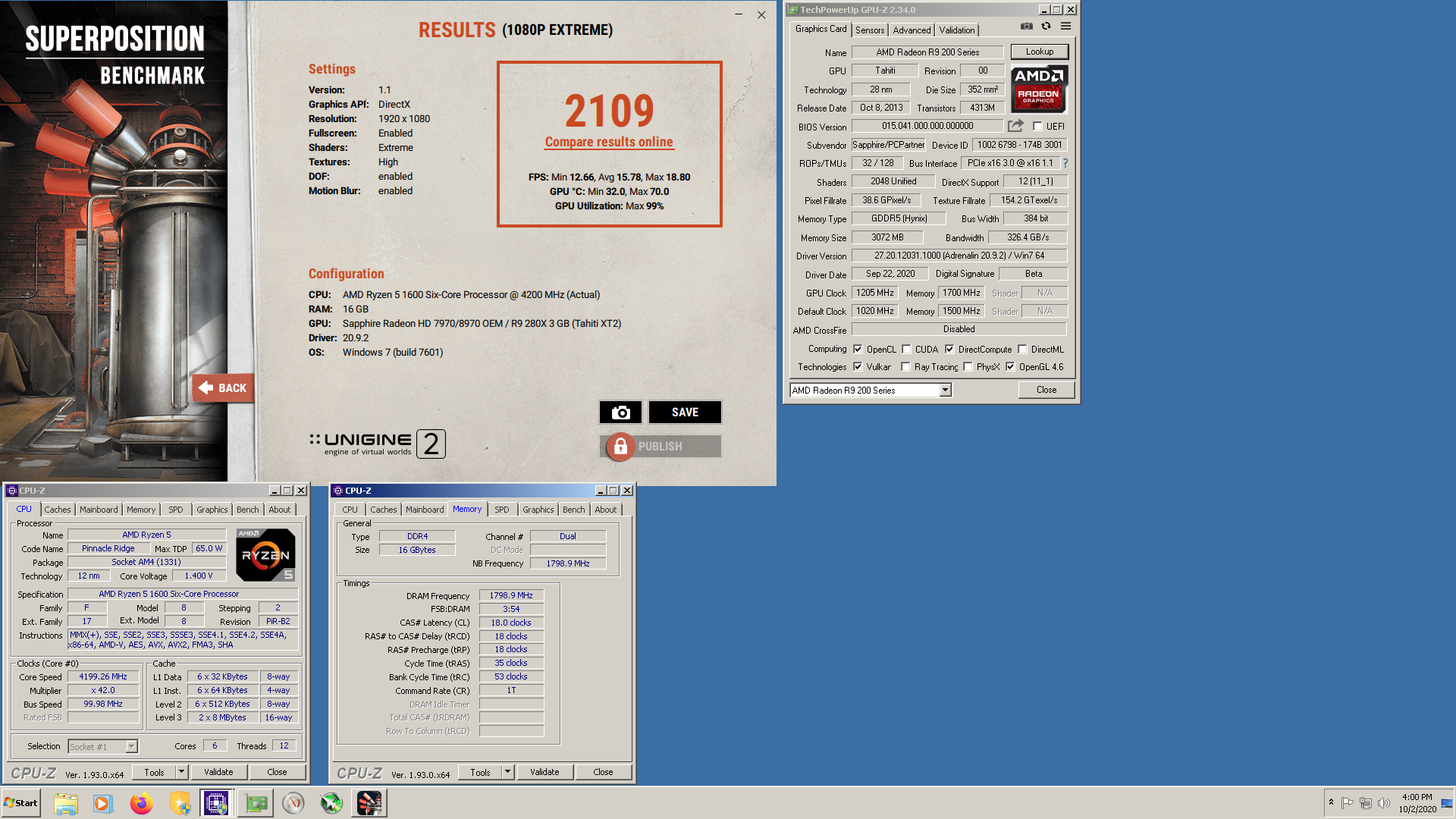The height and width of the screenshot is (819, 1456).
Task: Click the gauge speedometer taskbar icon
Action: 293,803
